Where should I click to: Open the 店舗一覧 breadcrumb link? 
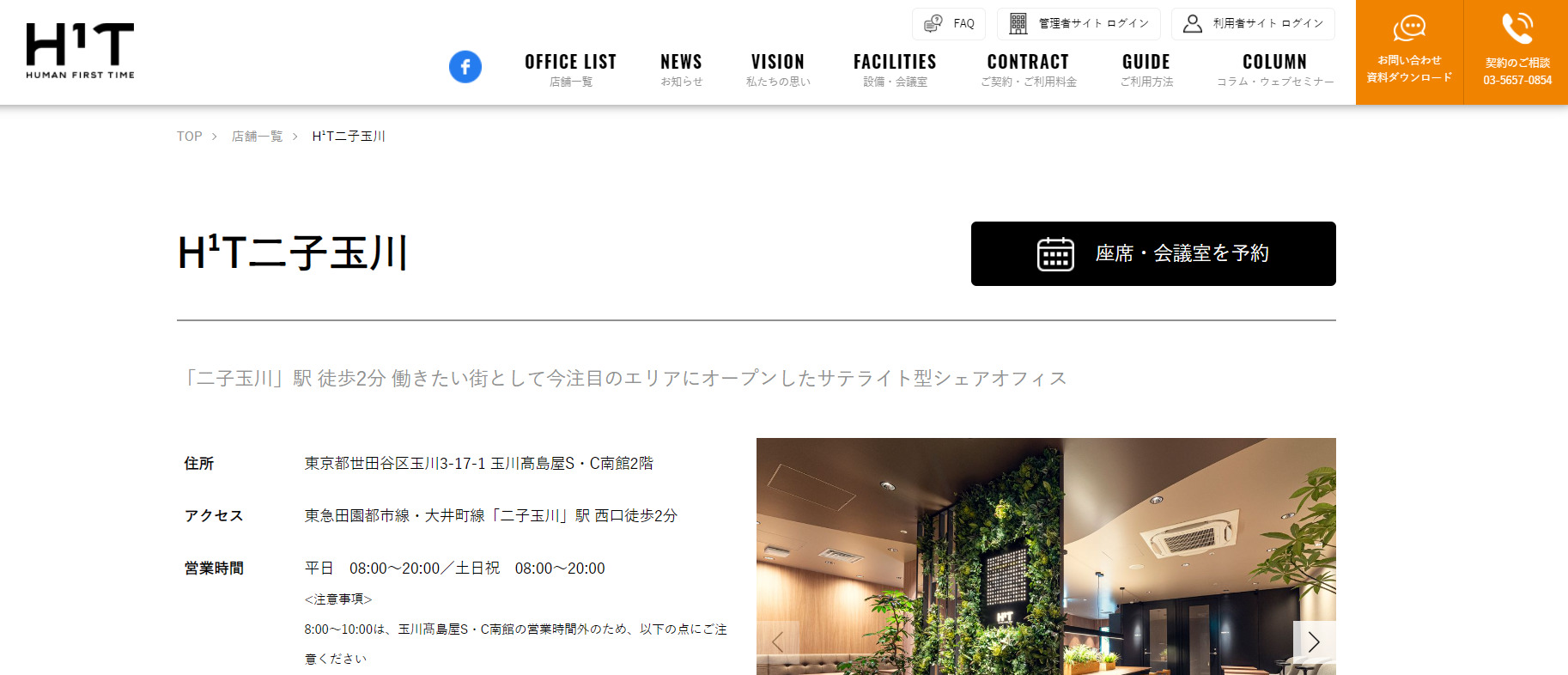click(x=257, y=137)
